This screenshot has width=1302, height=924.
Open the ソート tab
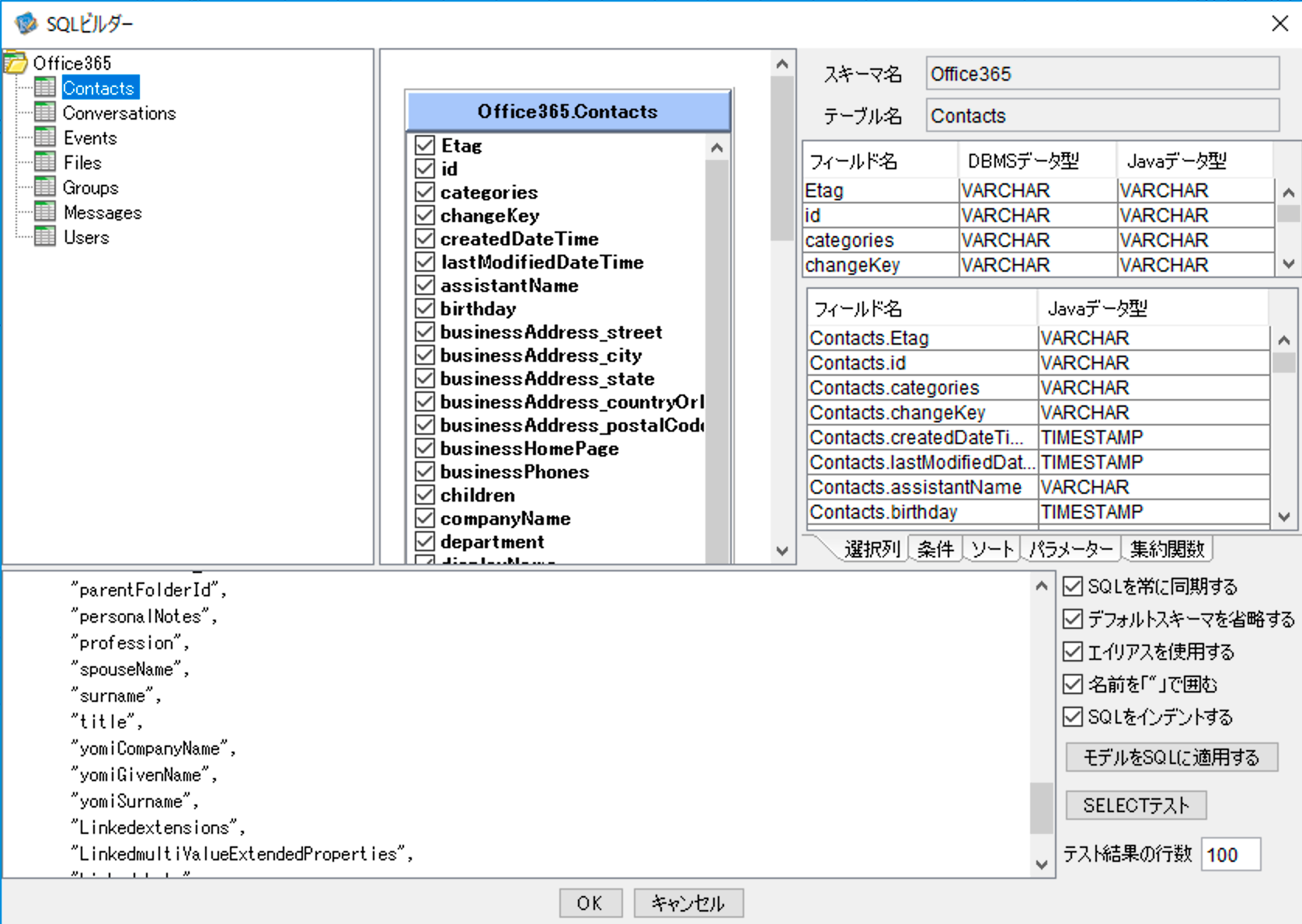tap(992, 549)
